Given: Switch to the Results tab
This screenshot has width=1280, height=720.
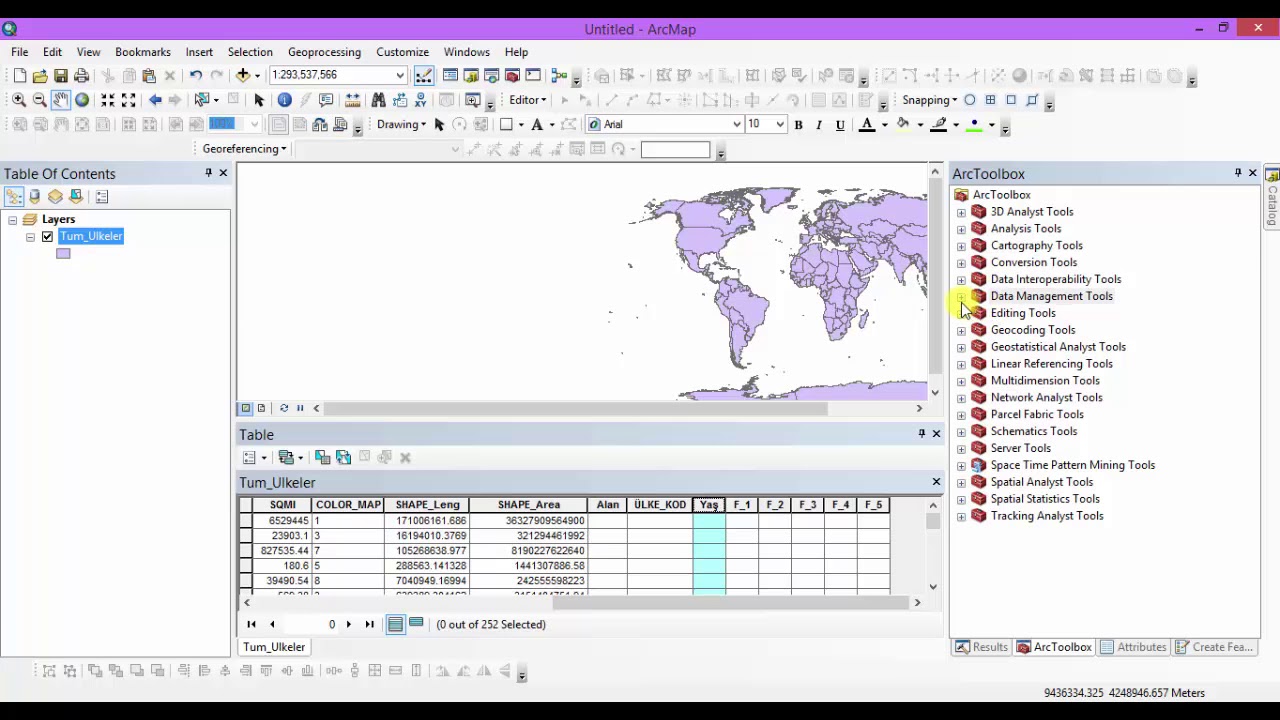Looking at the screenshot, I should (x=981, y=647).
